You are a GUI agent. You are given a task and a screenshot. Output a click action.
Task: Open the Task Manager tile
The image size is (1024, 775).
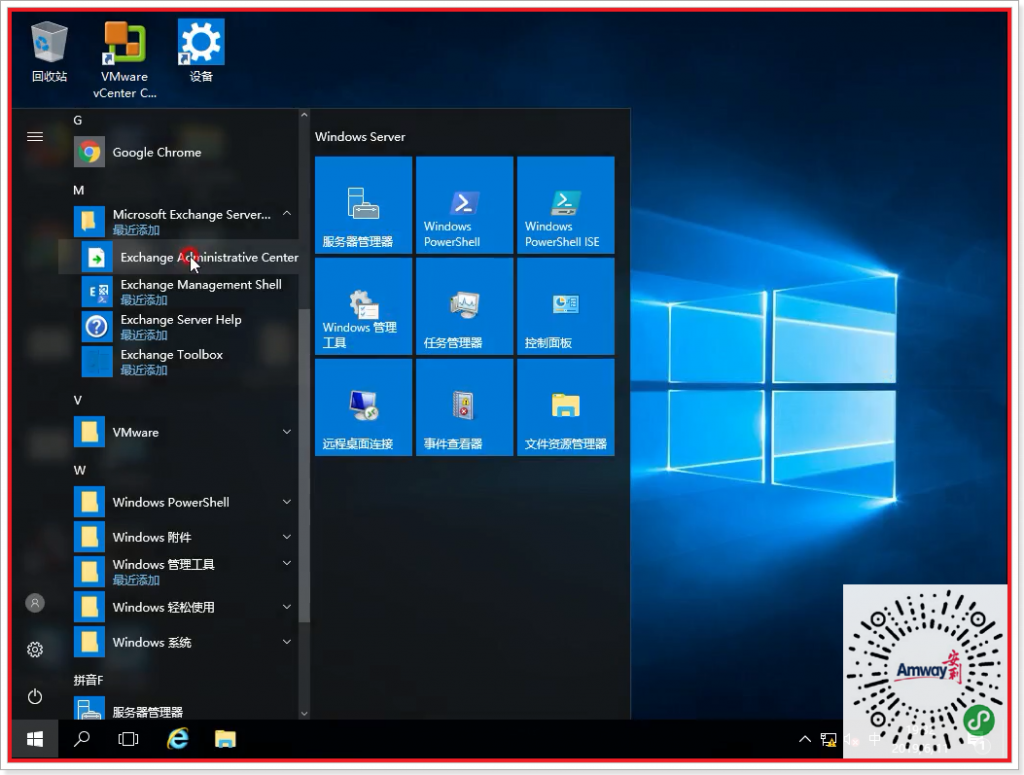pyautogui.click(x=464, y=306)
